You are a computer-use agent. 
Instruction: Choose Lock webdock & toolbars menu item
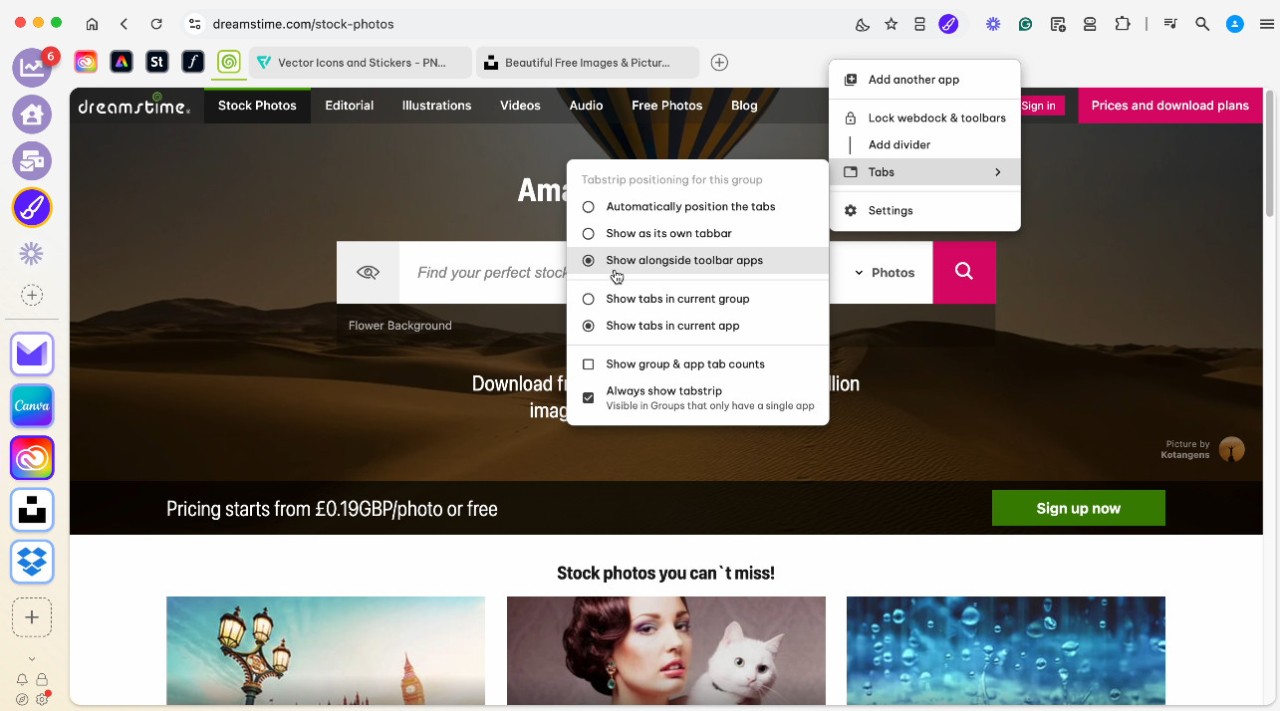(936, 118)
